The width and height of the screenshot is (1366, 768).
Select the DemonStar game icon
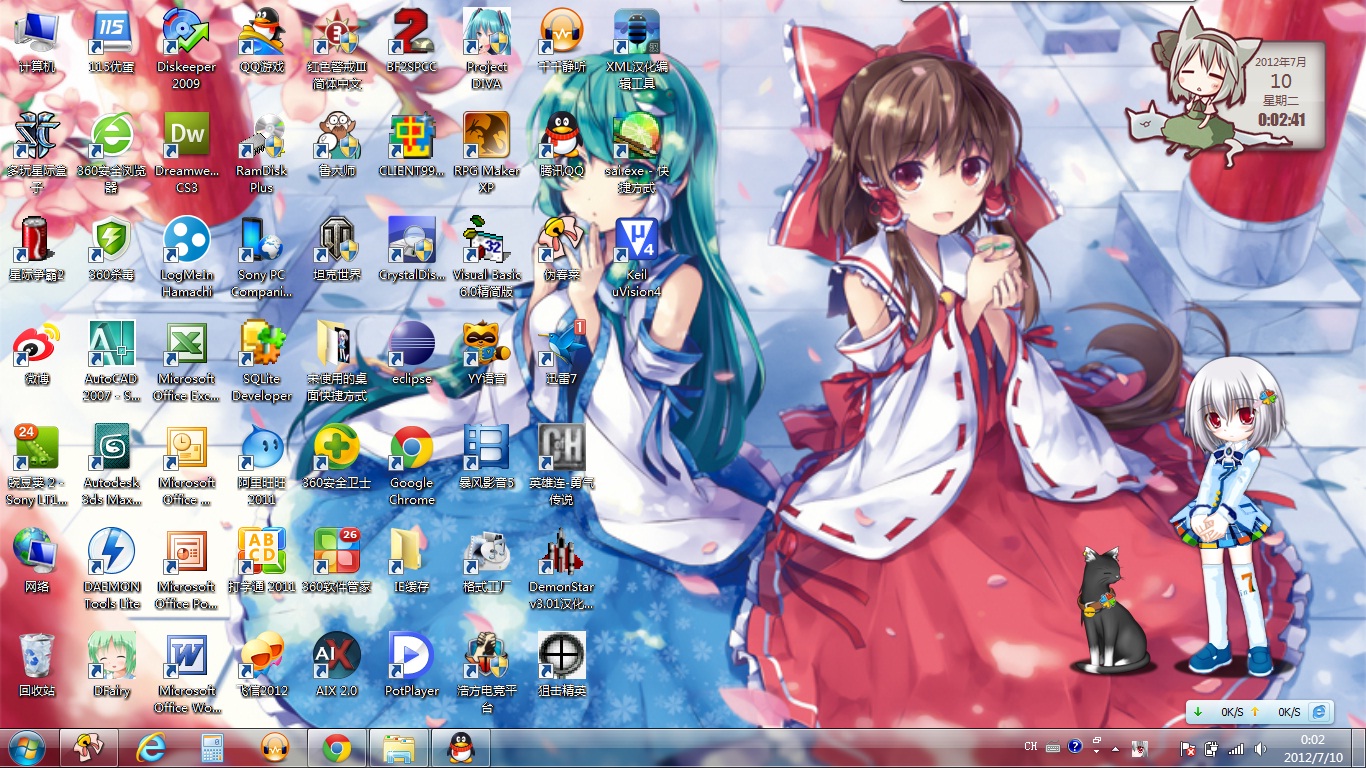(562, 568)
